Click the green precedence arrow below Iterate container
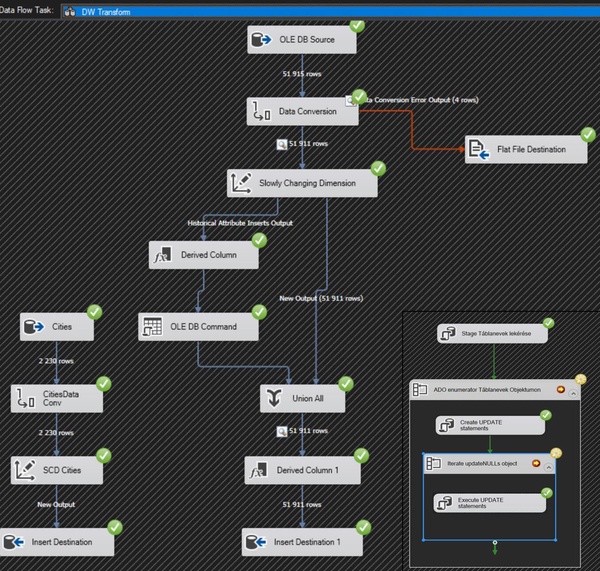 [495, 547]
